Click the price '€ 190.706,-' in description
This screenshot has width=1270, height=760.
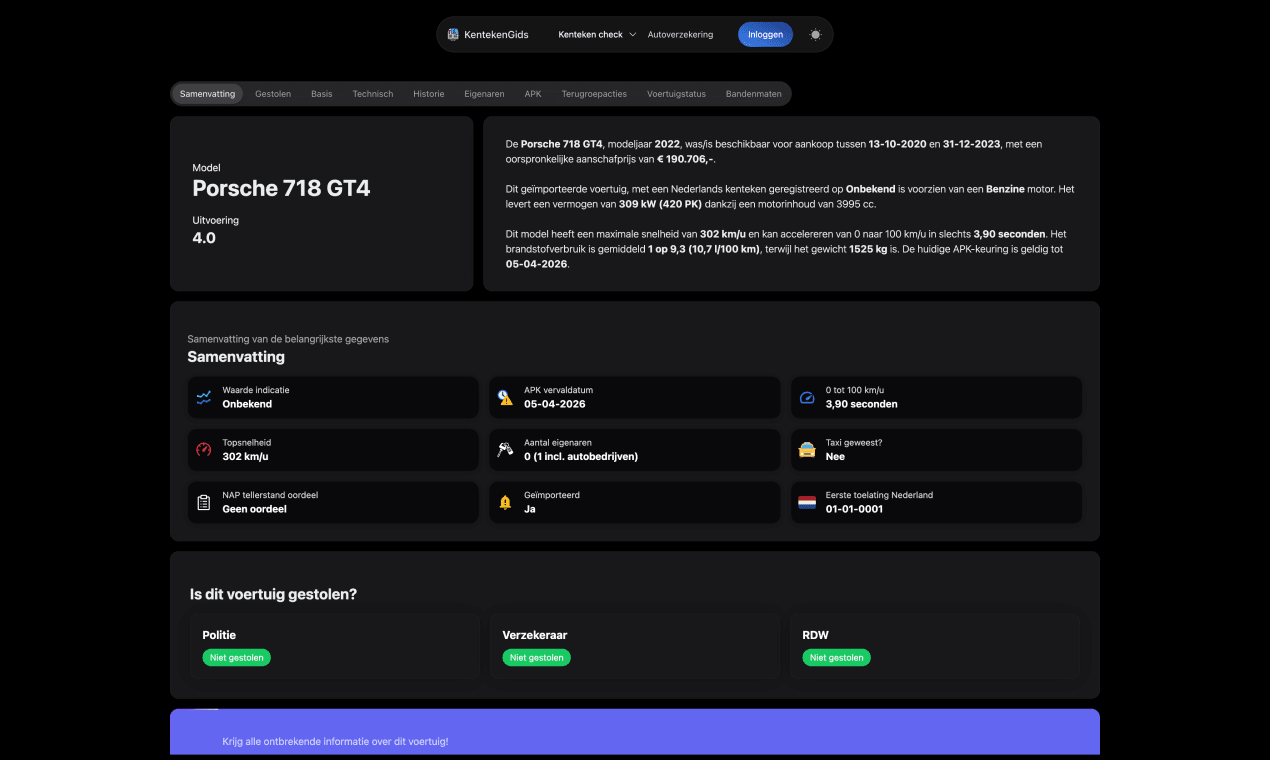[x=685, y=159]
